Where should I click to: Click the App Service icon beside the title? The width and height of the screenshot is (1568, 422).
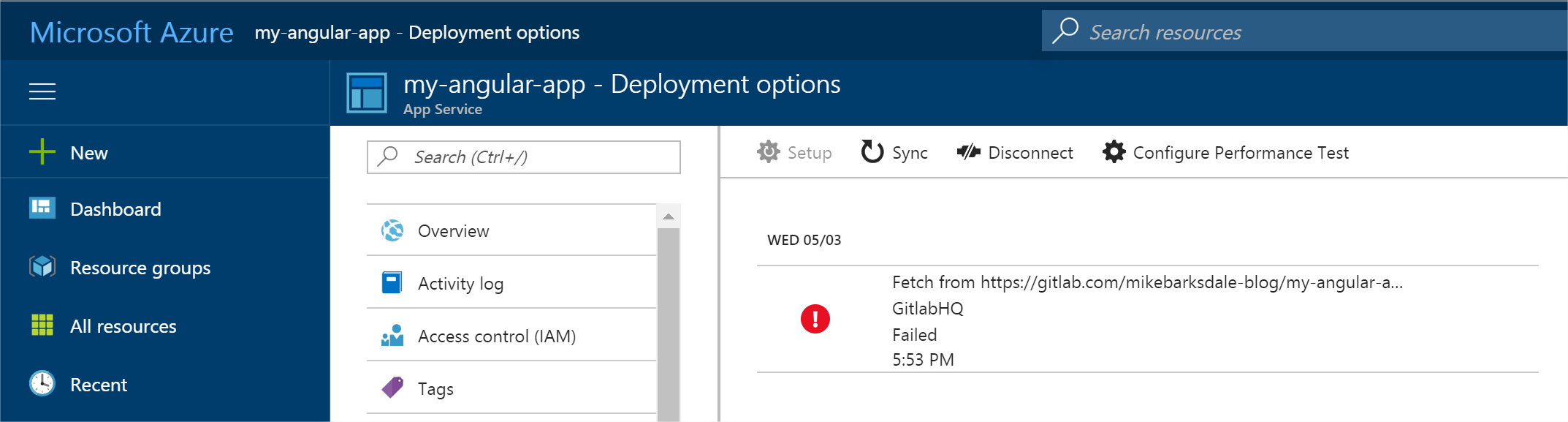[x=366, y=93]
